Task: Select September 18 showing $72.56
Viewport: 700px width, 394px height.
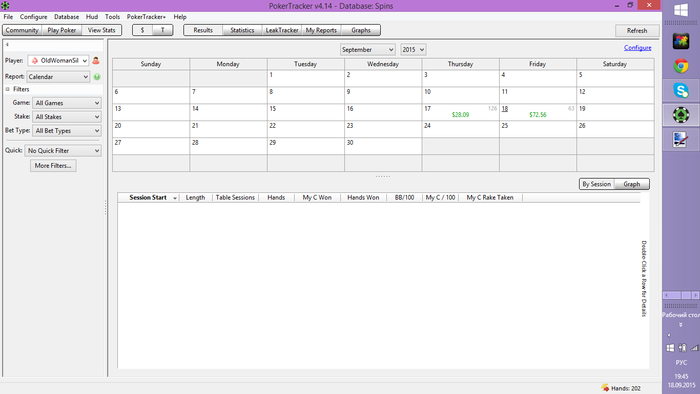Action: click(x=538, y=112)
